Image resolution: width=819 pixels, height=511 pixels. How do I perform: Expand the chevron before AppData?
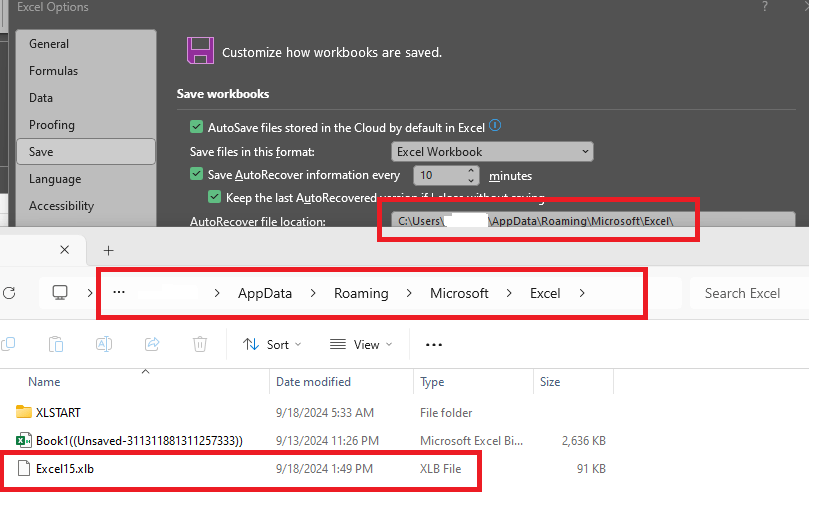click(217, 294)
